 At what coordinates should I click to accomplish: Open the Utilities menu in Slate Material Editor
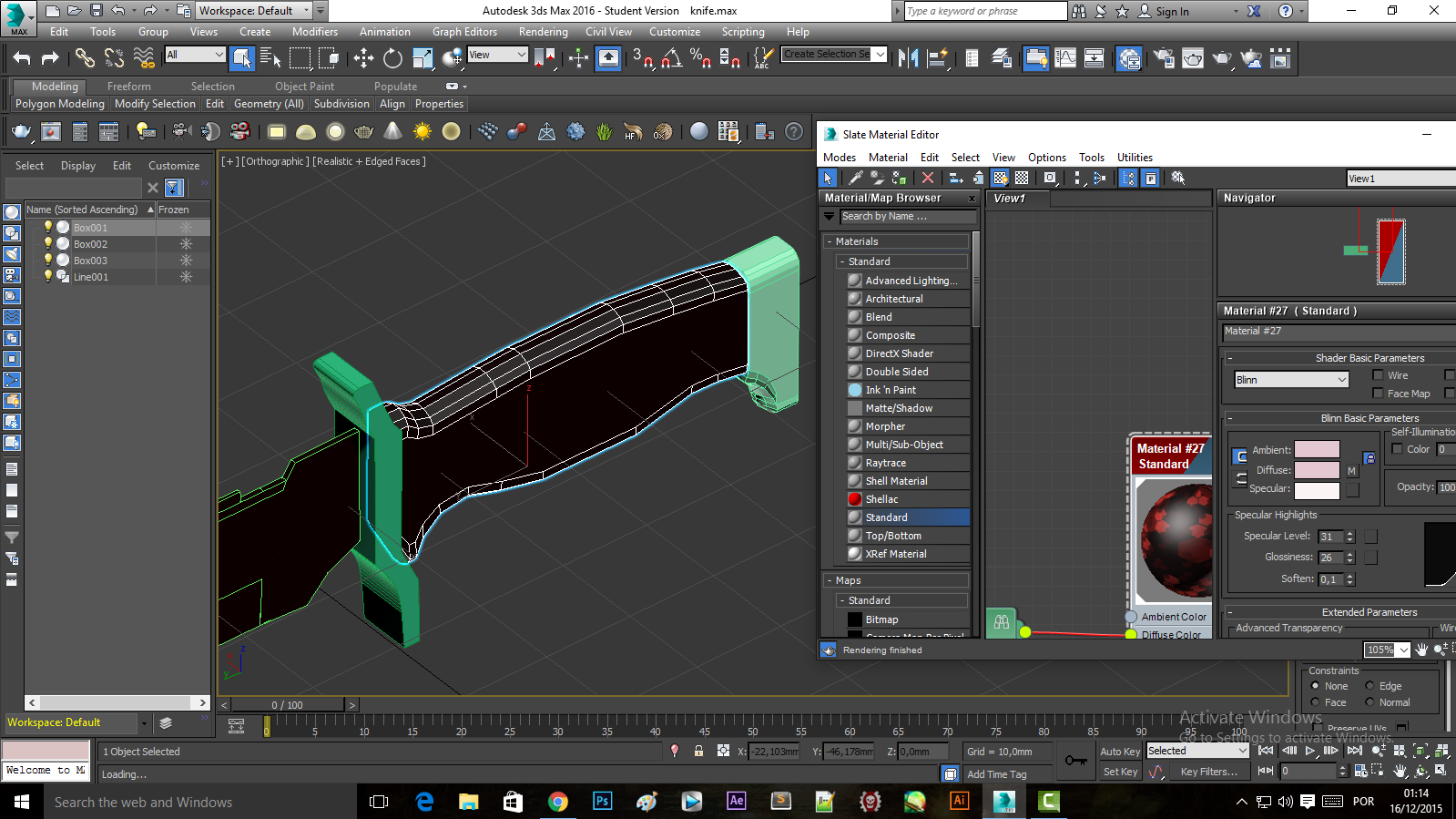[x=1135, y=158]
